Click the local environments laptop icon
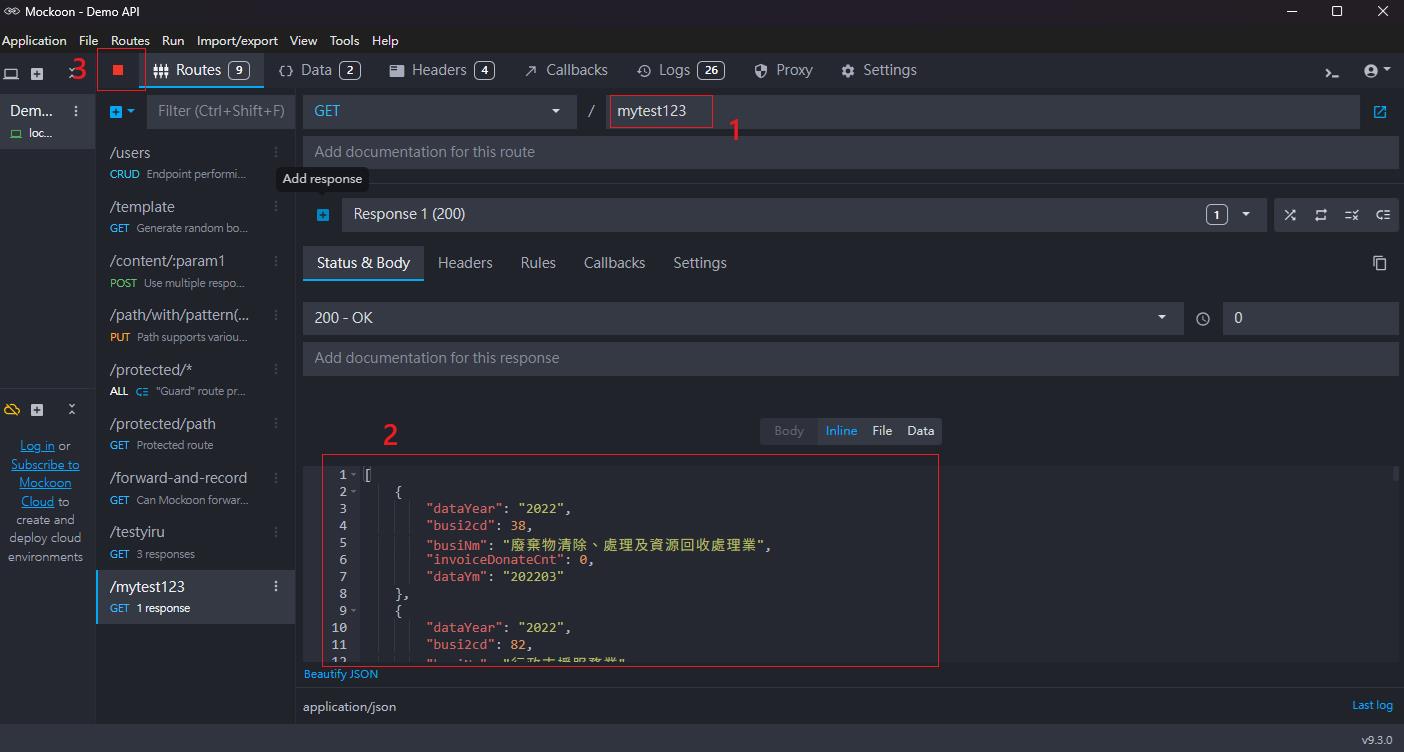 pyautogui.click(x=11, y=74)
